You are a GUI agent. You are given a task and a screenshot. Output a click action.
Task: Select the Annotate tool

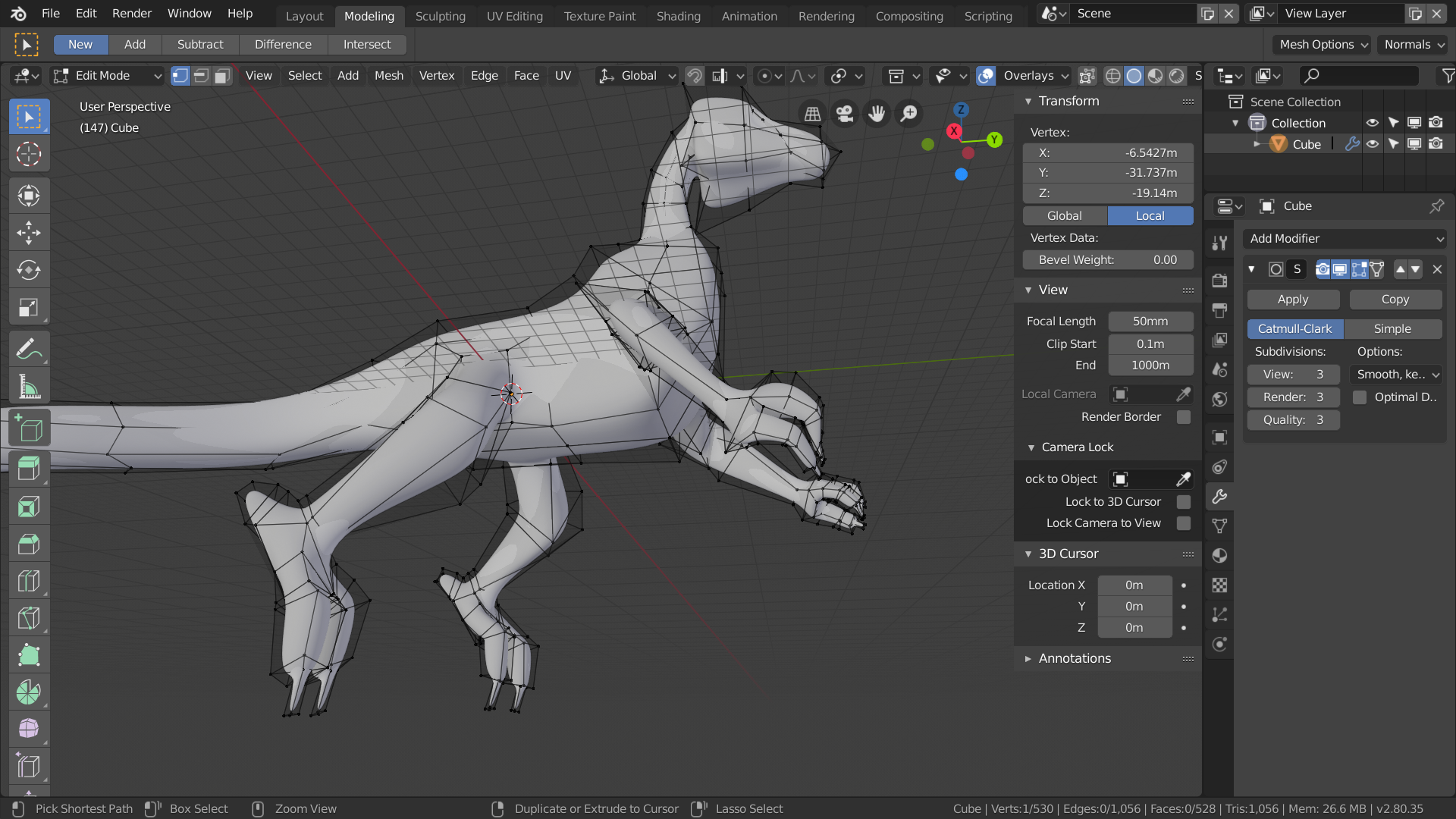tap(29, 350)
